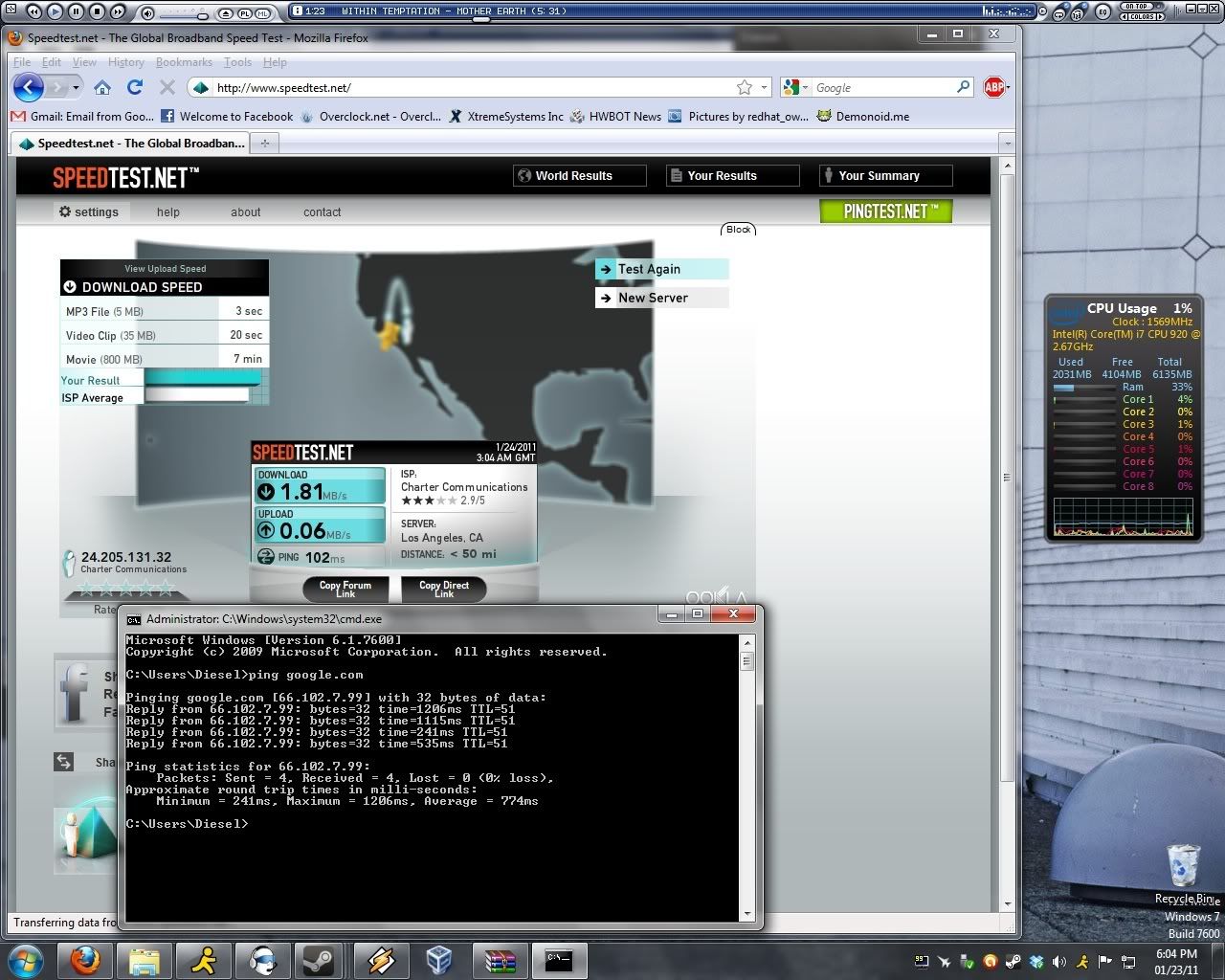
Task: Click Dropbox icon in system tray
Action: 1036,962
